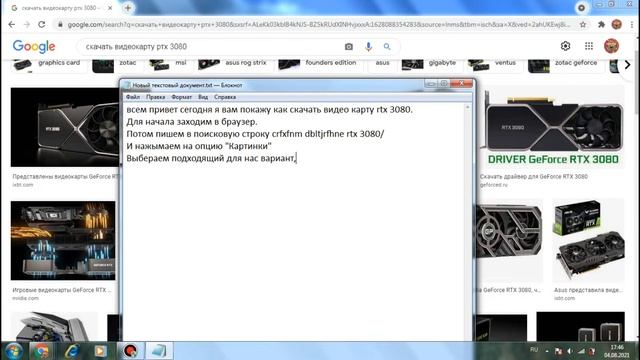Image resolution: width=640 pixels, height=360 pixels.
Task: Open the Google account avatar
Action: click(x=611, y=46)
